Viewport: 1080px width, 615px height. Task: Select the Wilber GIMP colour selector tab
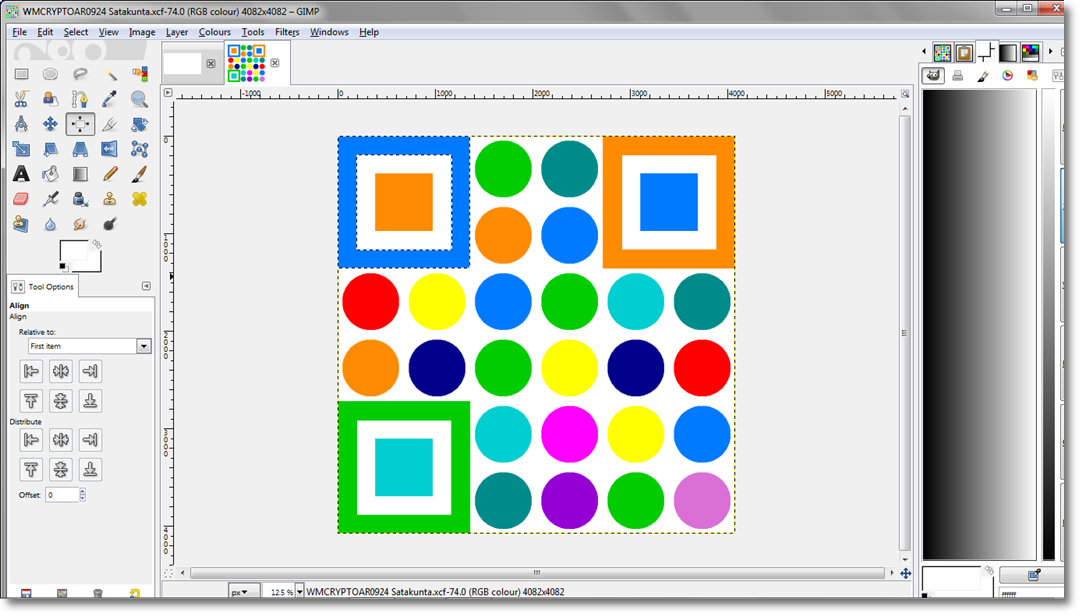pos(933,76)
